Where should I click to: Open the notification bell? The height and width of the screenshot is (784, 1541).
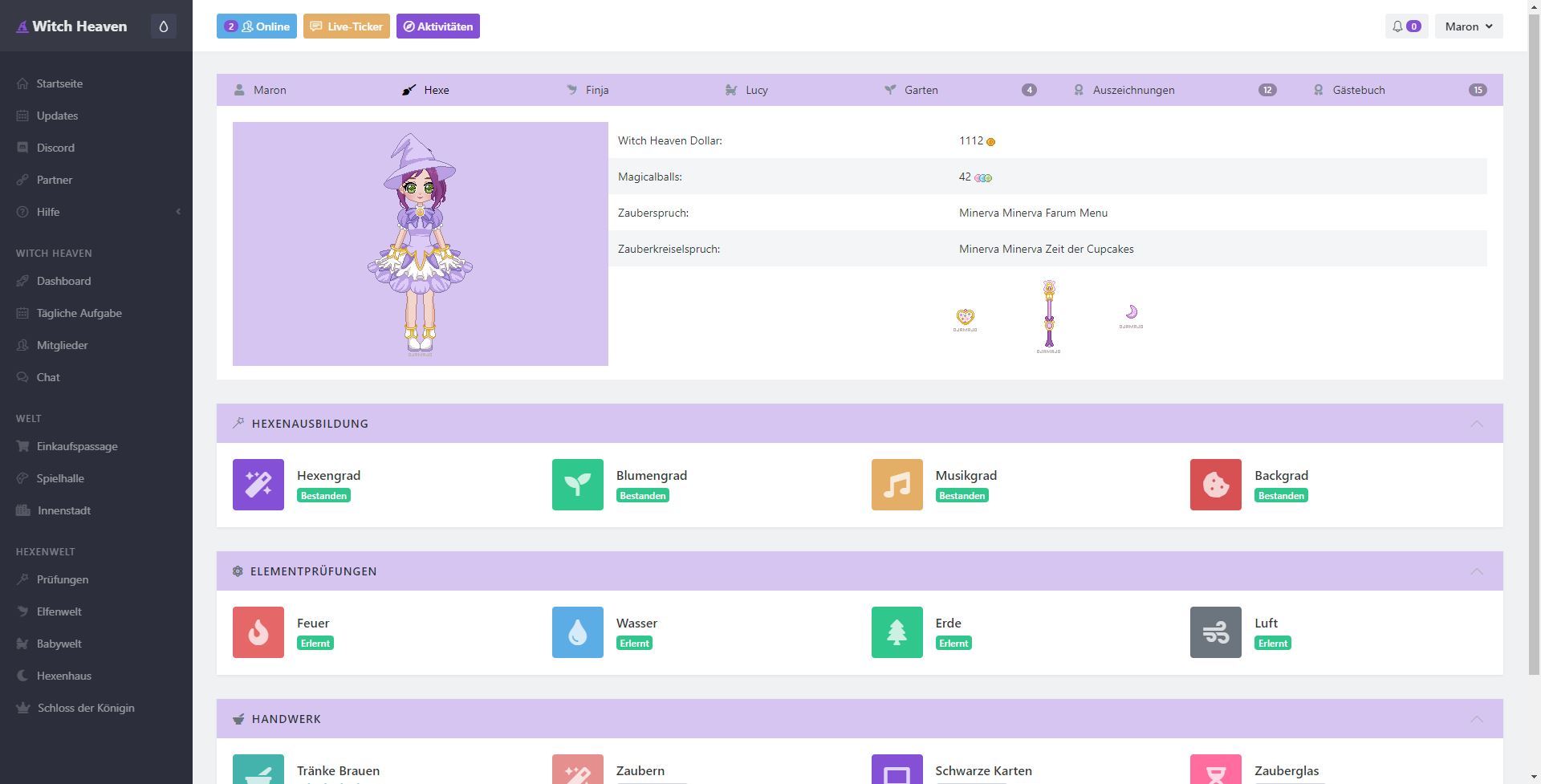[x=1405, y=26]
